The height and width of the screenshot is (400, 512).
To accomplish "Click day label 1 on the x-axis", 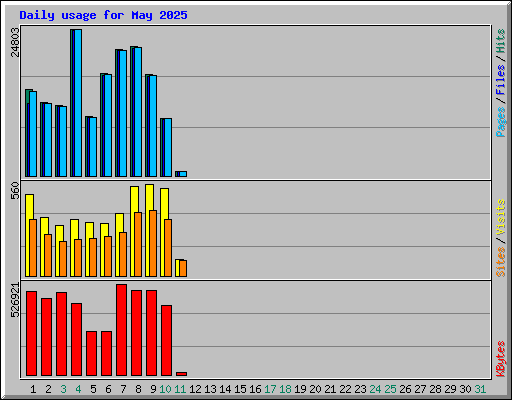I will click(33, 389).
